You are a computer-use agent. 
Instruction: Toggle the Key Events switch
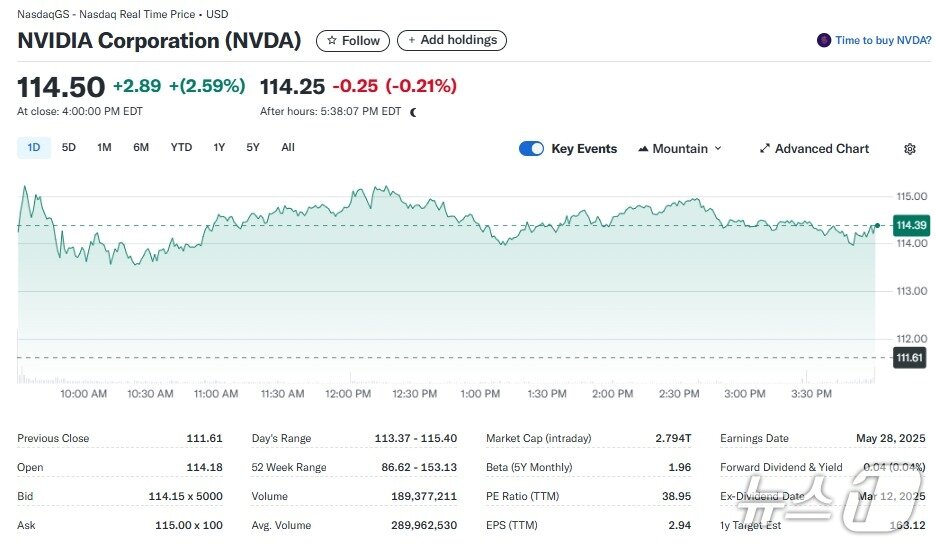pyautogui.click(x=531, y=149)
